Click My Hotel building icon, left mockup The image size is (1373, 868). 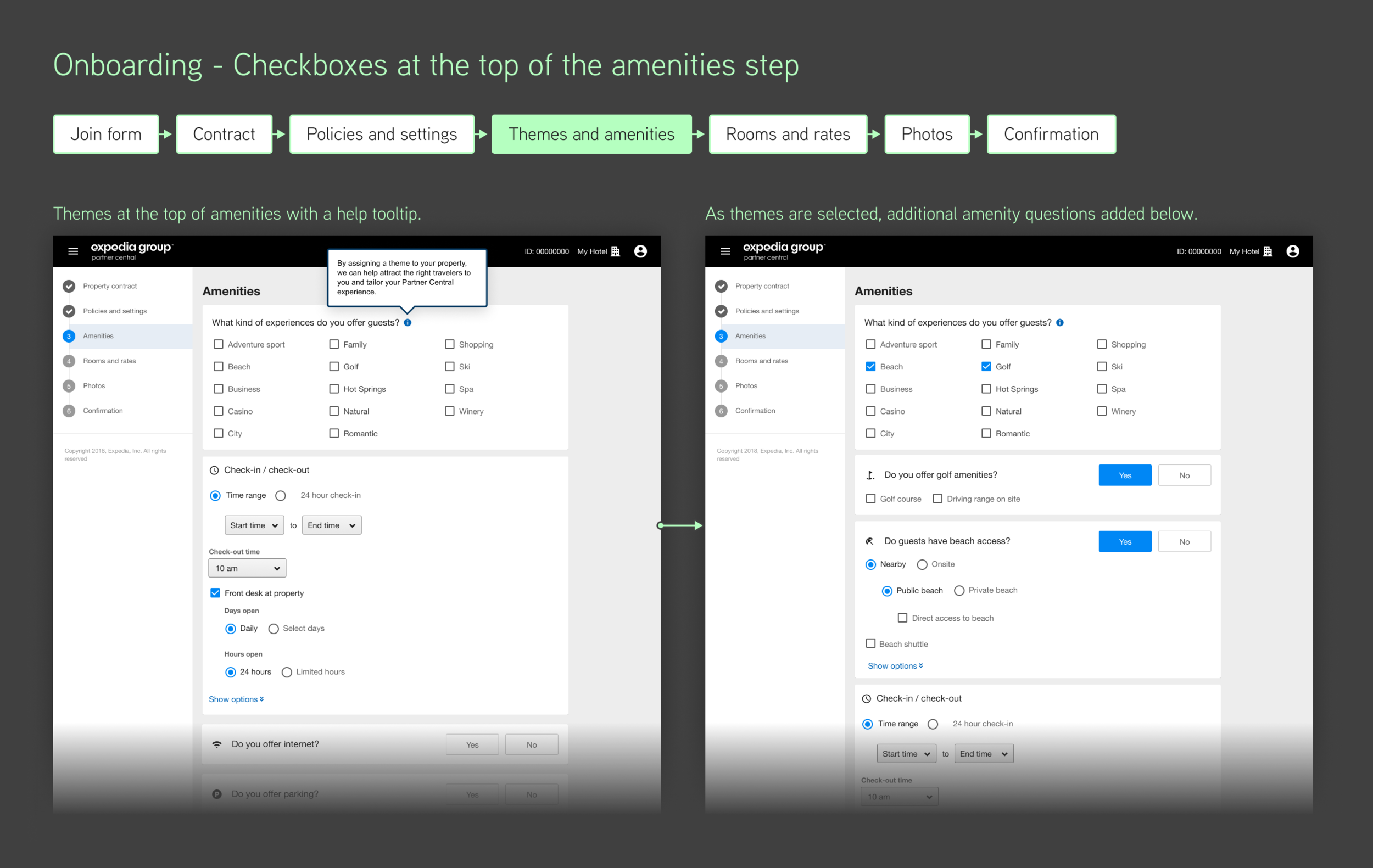click(615, 251)
